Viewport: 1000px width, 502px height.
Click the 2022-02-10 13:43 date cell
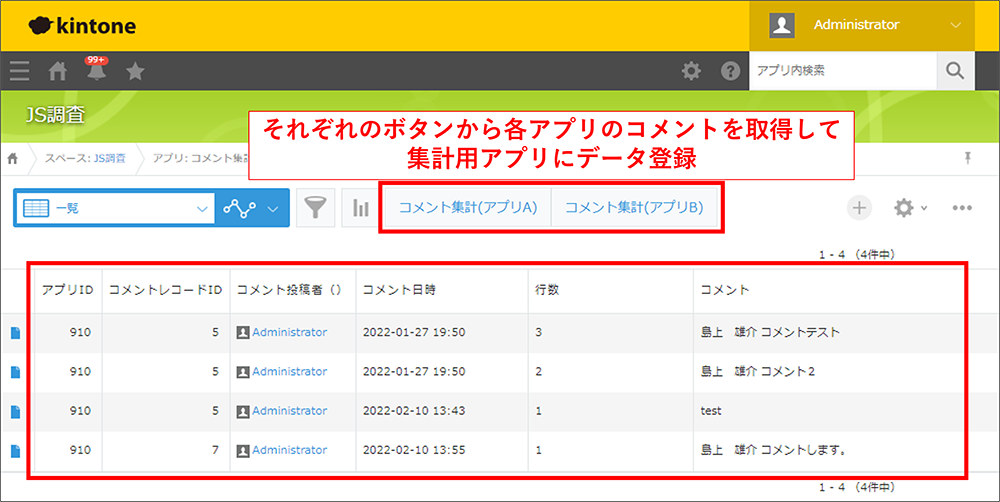[x=442, y=411]
